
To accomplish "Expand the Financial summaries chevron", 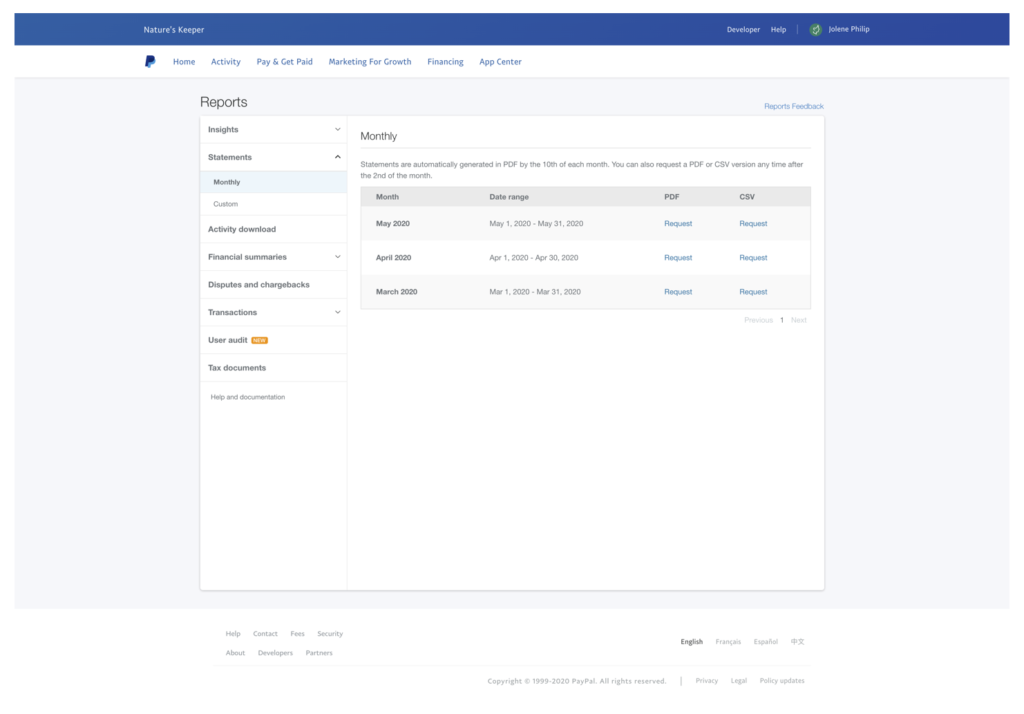I will point(338,257).
